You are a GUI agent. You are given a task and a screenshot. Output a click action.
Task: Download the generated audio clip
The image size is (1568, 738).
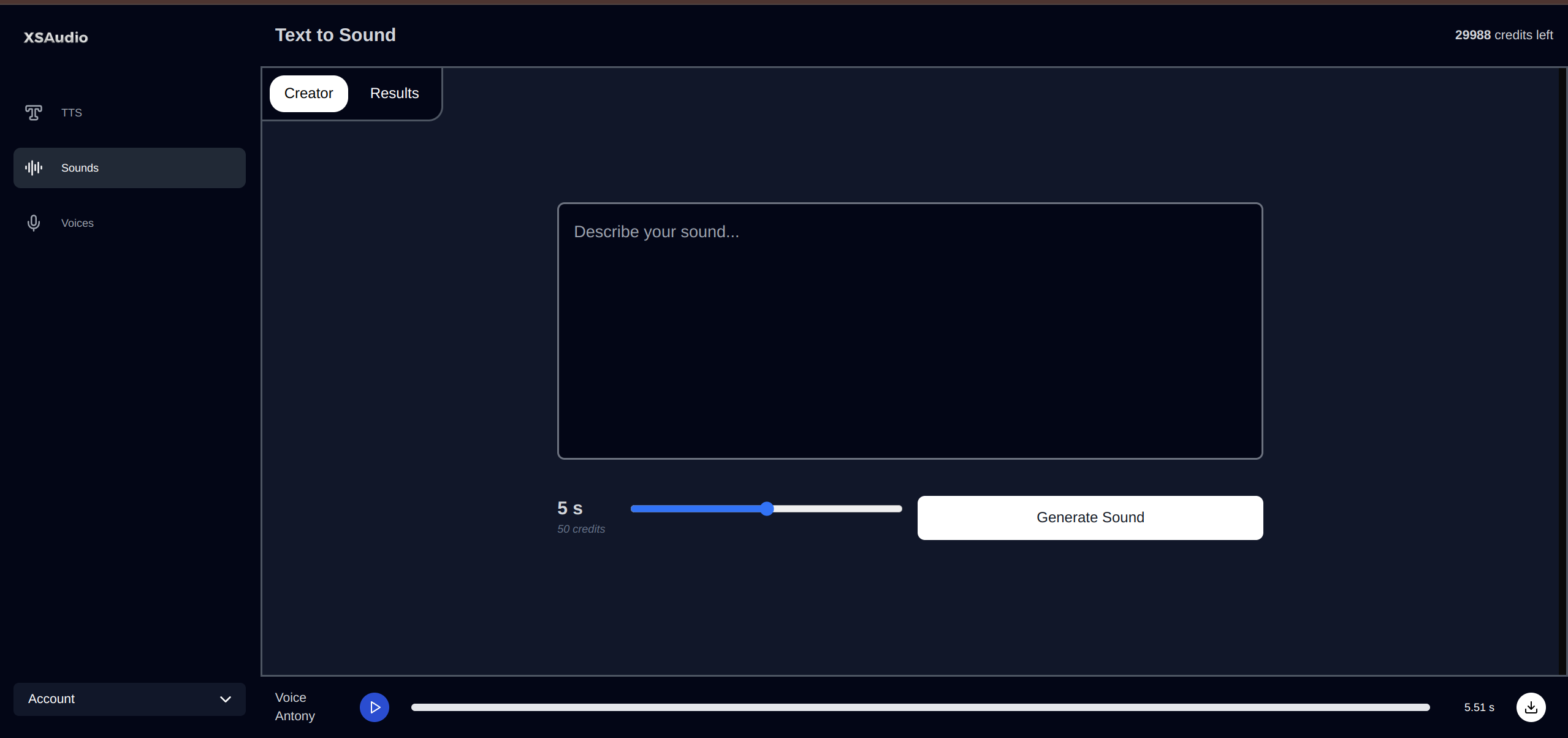[1531, 707]
